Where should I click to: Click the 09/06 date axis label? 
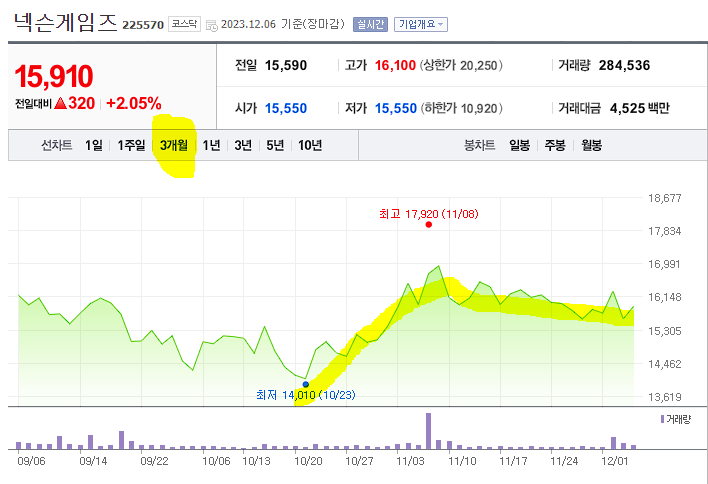click(31, 461)
